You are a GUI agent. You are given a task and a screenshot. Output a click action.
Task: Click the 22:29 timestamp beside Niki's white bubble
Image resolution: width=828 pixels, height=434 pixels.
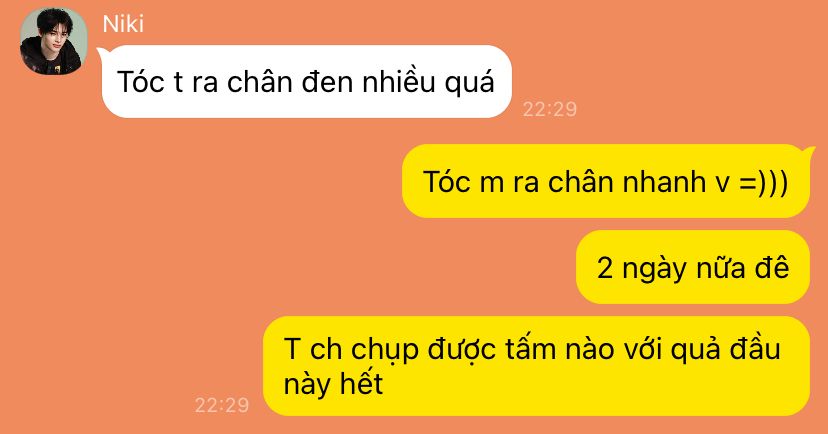click(550, 109)
